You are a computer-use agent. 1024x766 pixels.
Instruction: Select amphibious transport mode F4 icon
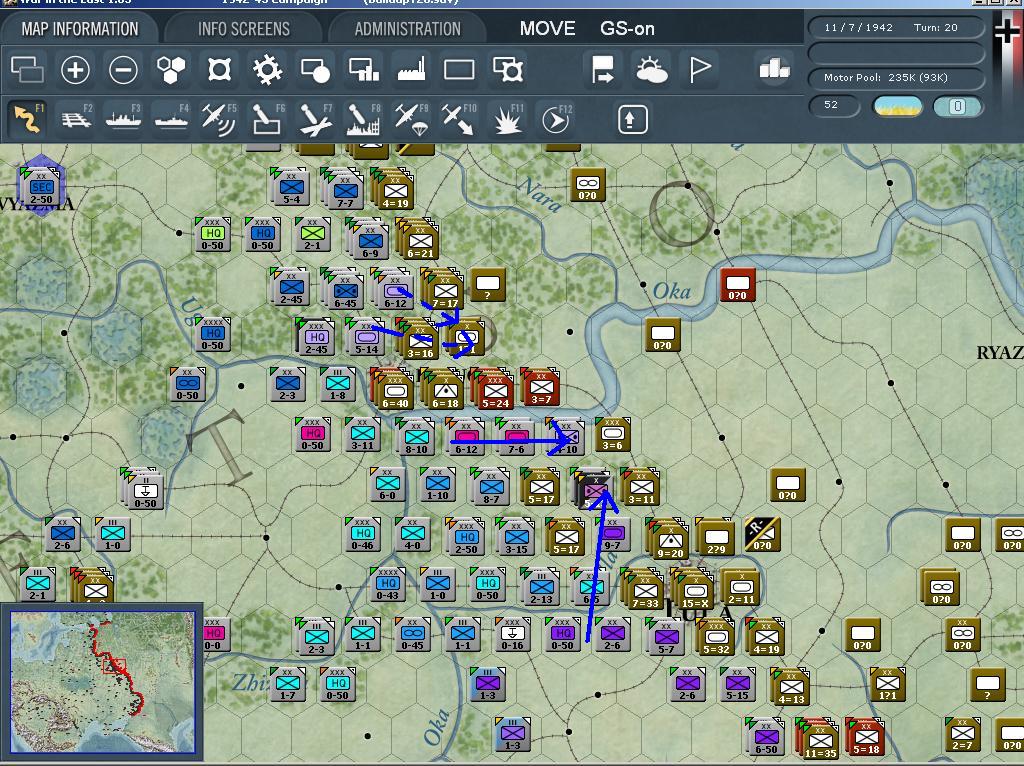tap(172, 119)
